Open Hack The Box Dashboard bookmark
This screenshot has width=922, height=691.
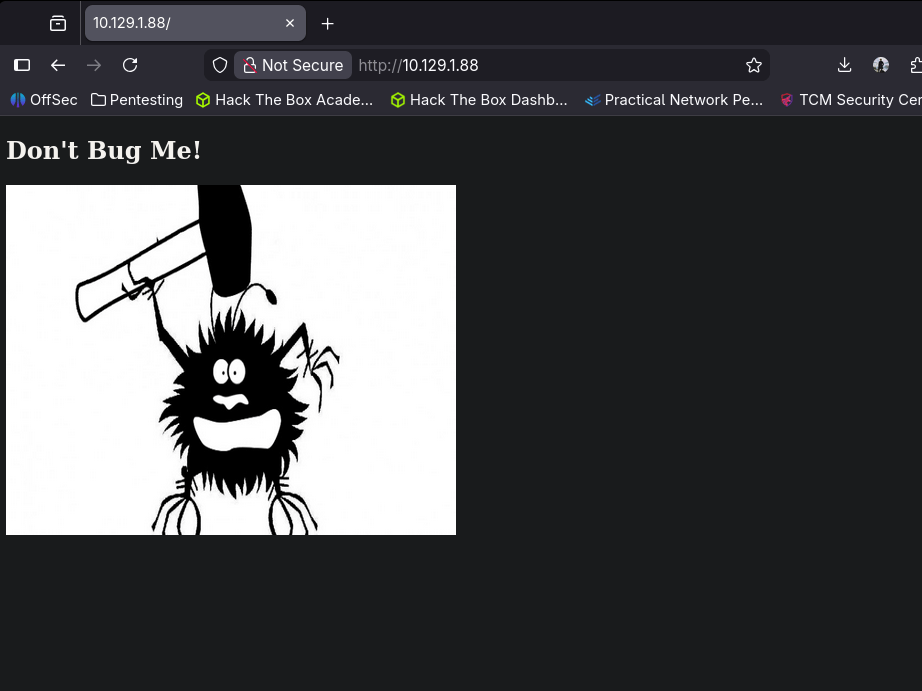[479, 100]
